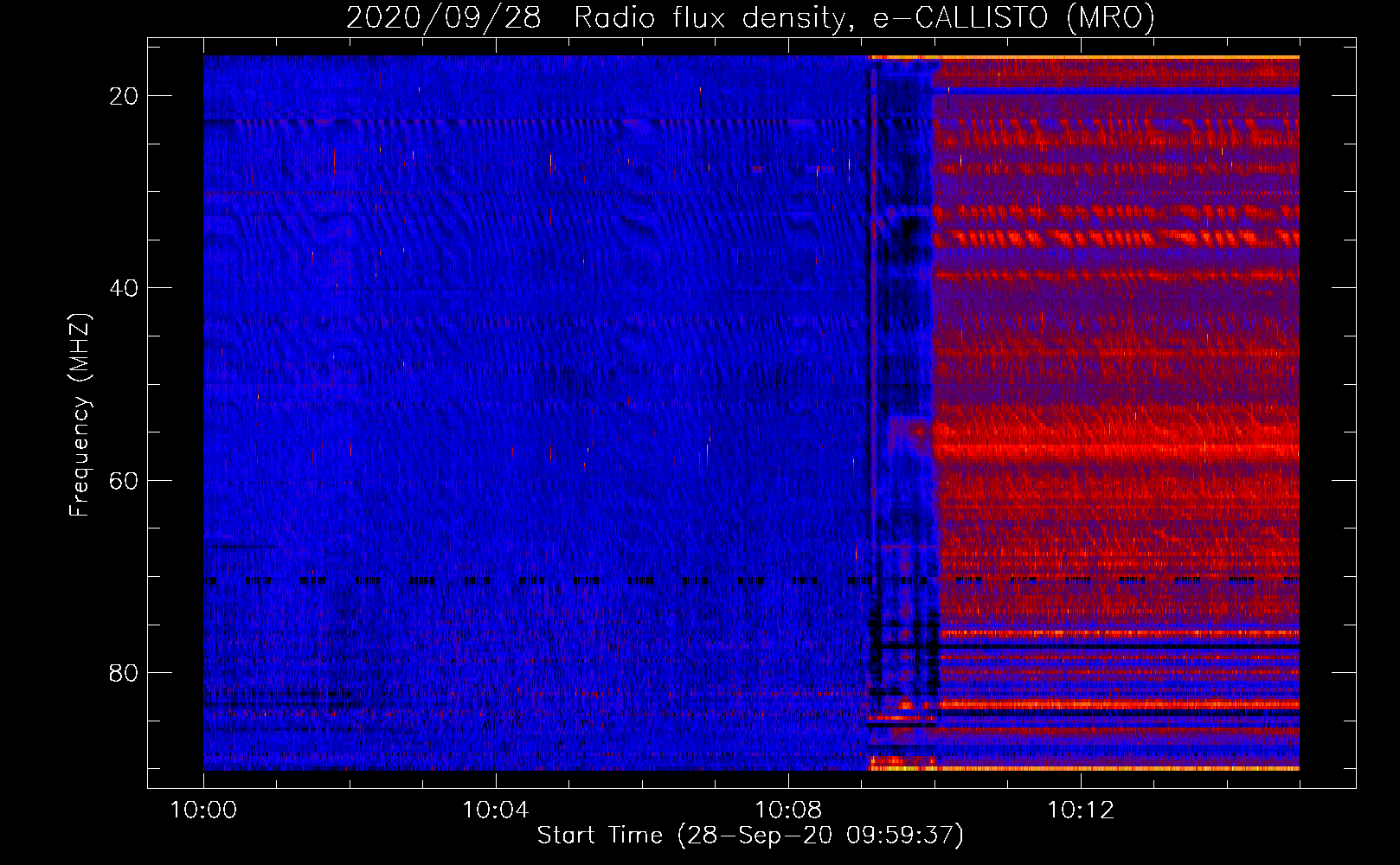Click the 40 MHz frequency tick label
1400x865 pixels.
(x=124, y=288)
